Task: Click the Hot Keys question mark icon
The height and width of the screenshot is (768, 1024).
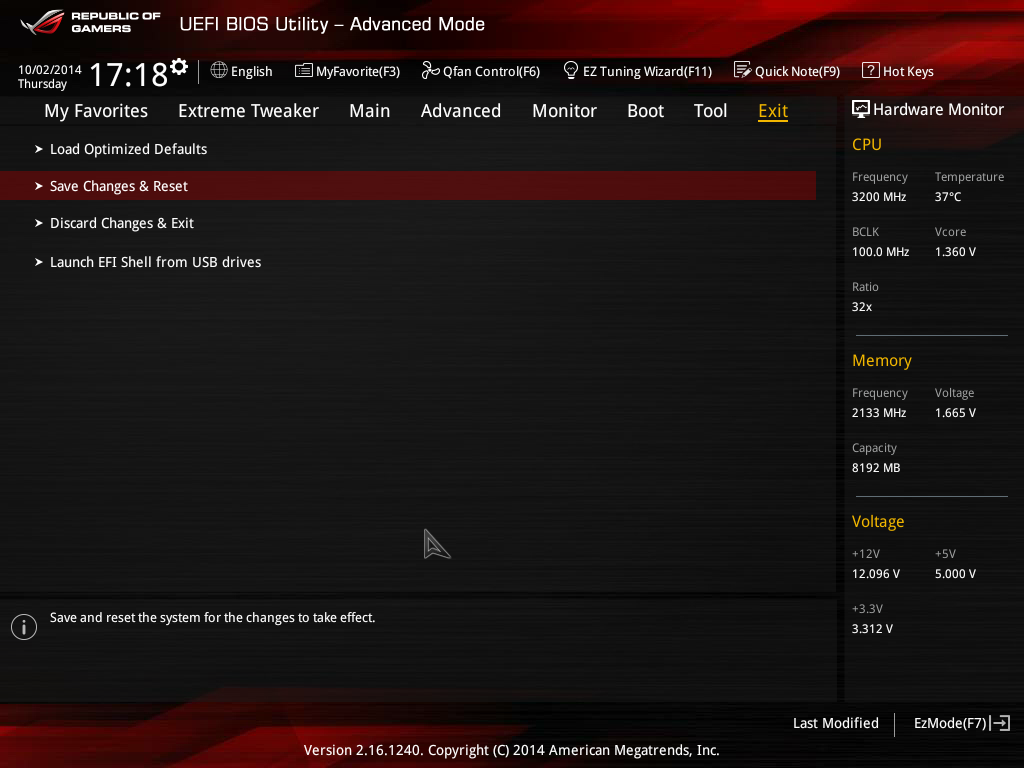Action: tap(870, 70)
